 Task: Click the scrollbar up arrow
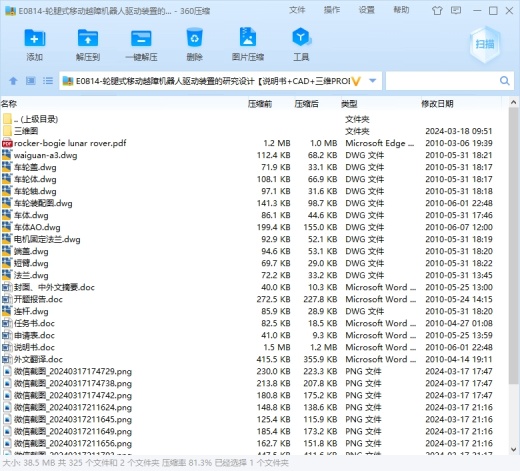[514, 103]
